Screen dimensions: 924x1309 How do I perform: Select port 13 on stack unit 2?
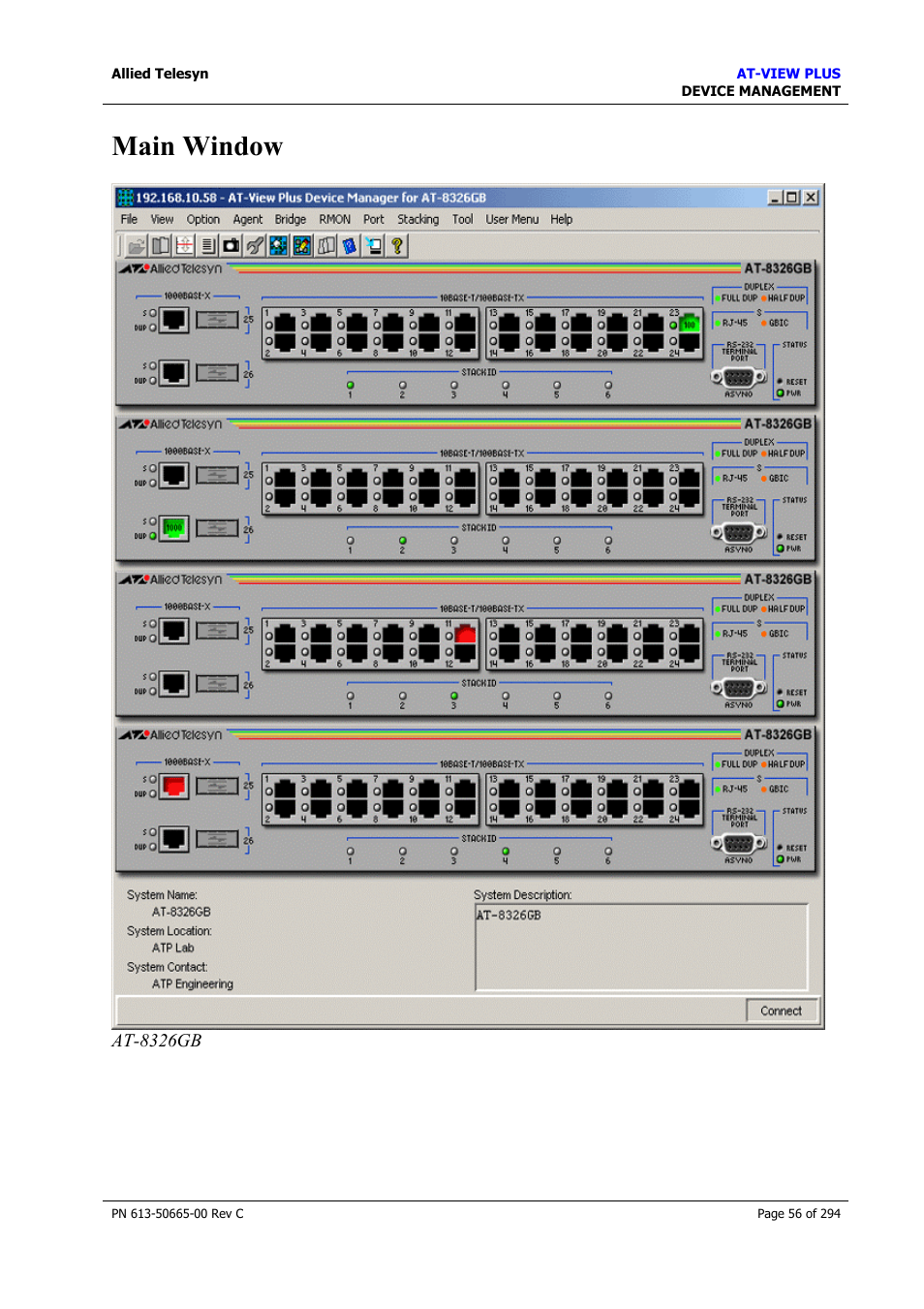[509, 479]
